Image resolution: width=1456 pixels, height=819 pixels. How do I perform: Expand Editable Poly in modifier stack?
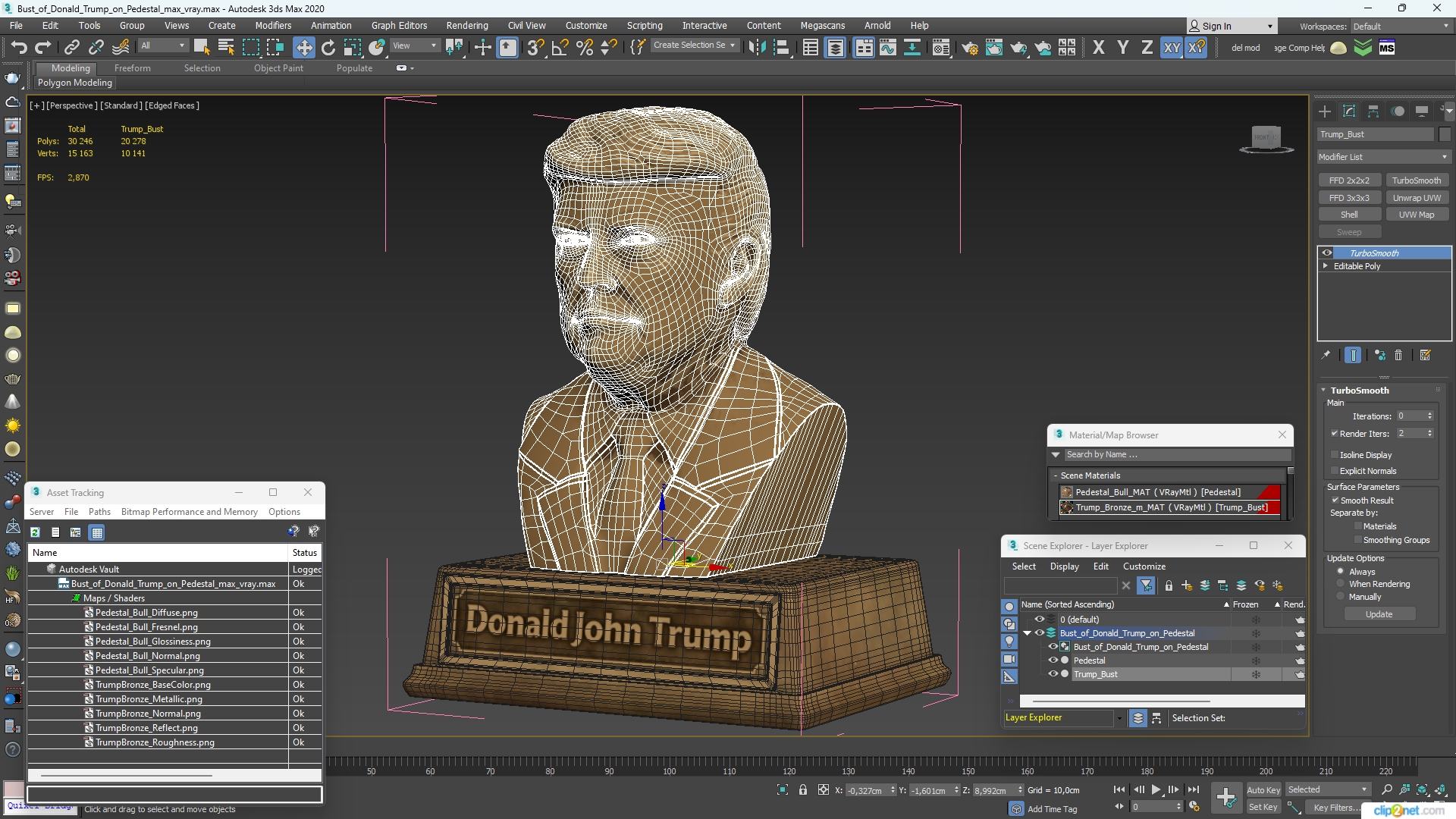(1326, 266)
